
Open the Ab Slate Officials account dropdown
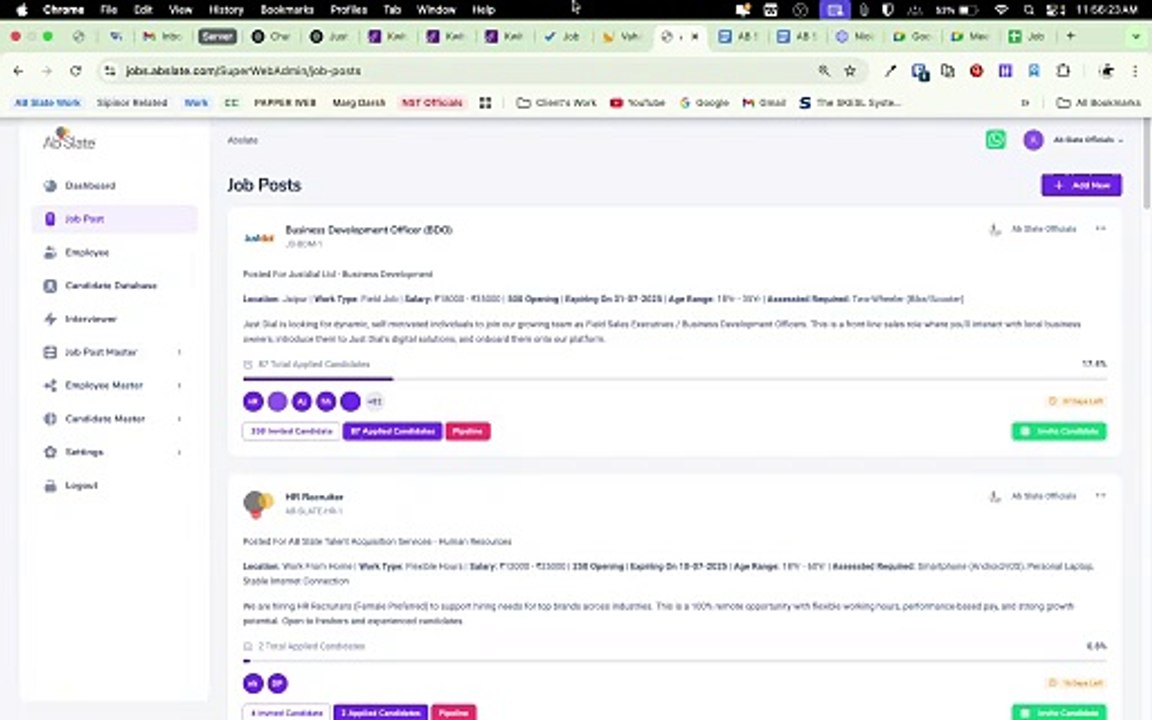(1088, 140)
